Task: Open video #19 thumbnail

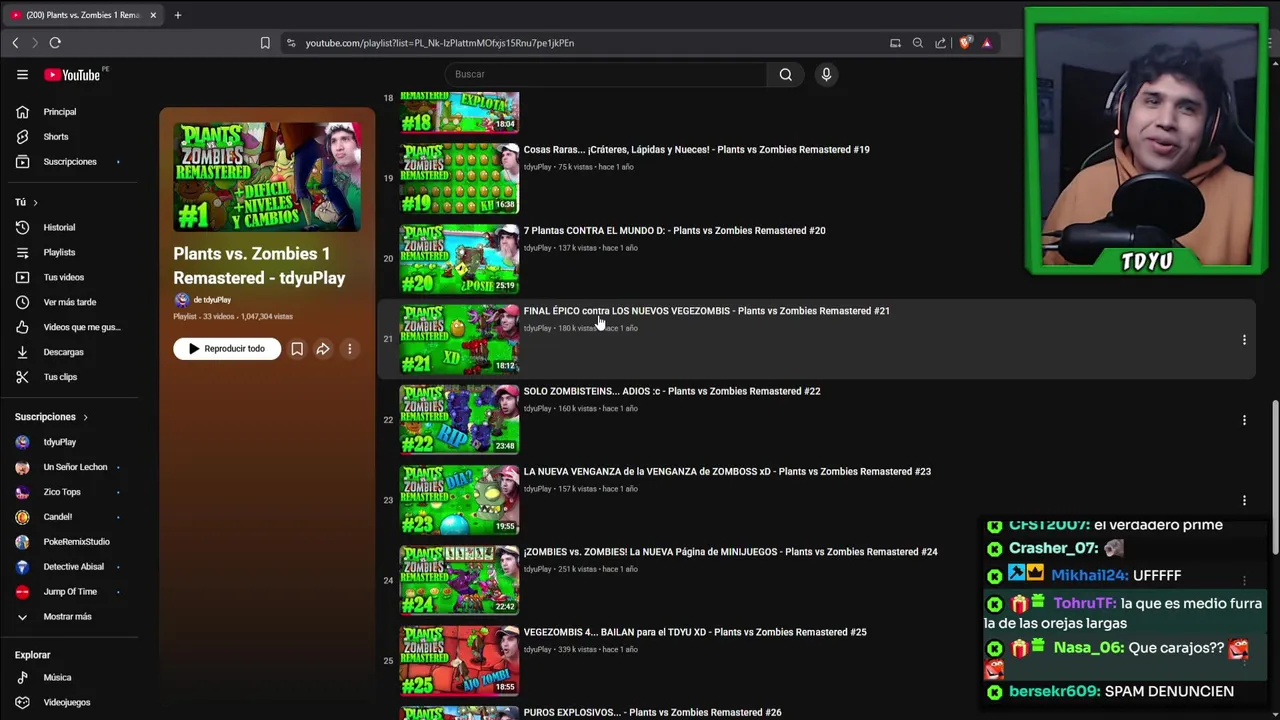Action: tap(460, 179)
